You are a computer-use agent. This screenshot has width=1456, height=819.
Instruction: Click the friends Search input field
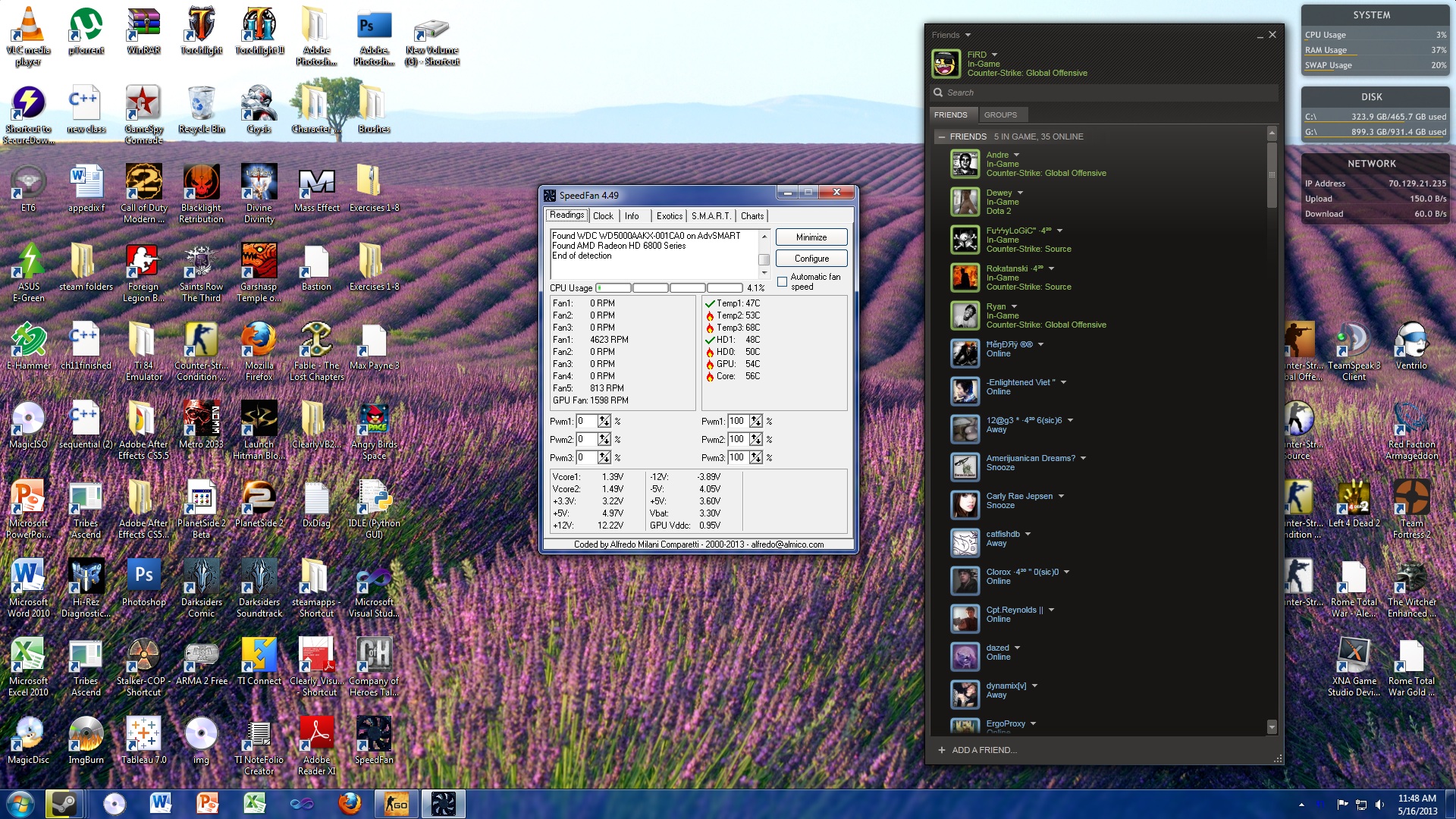[x=1103, y=93]
